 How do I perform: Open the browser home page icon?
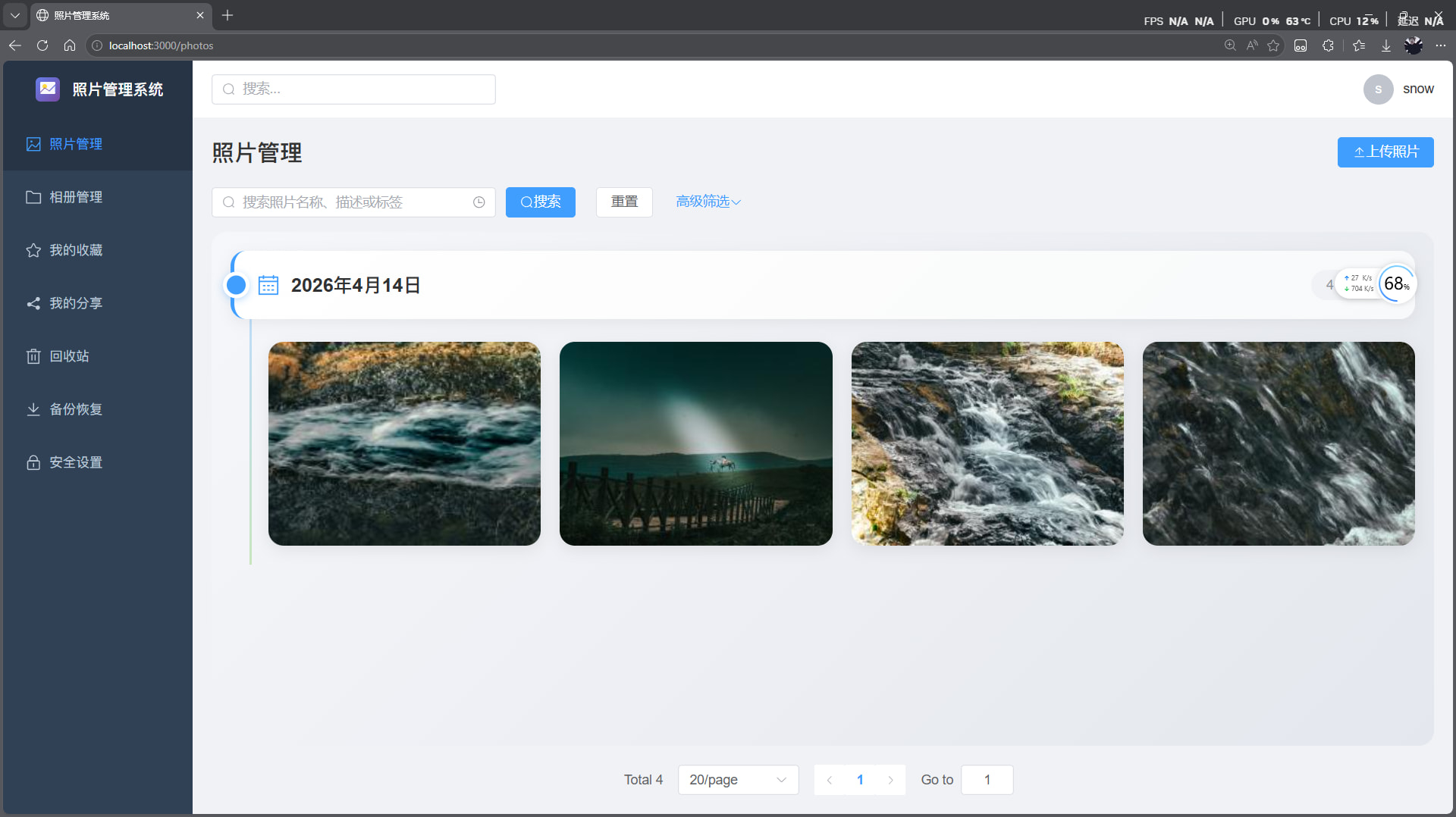click(70, 45)
